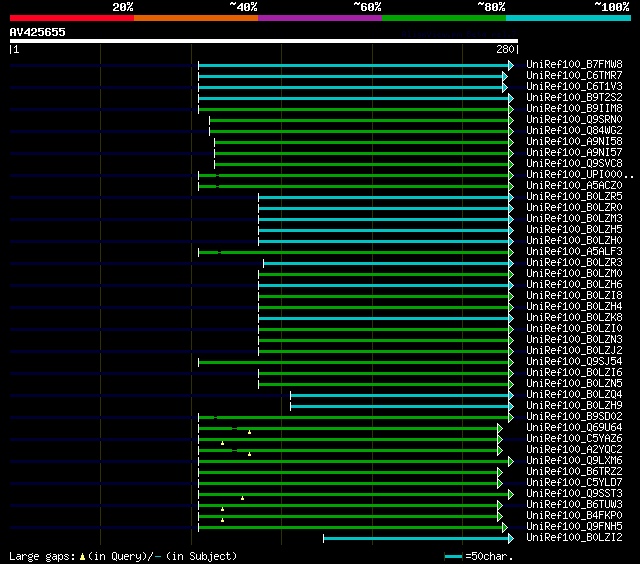
Task: Click the UniRef100_B0LZQ4 label
Action: (x=574, y=395)
